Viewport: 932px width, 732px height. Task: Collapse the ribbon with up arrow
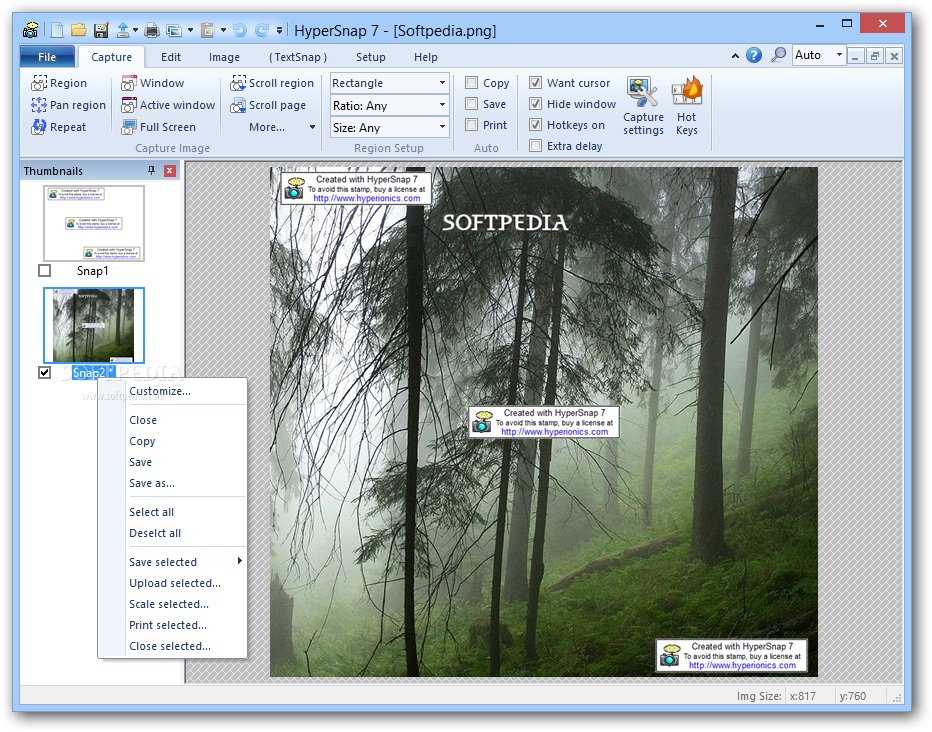pos(735,56)
